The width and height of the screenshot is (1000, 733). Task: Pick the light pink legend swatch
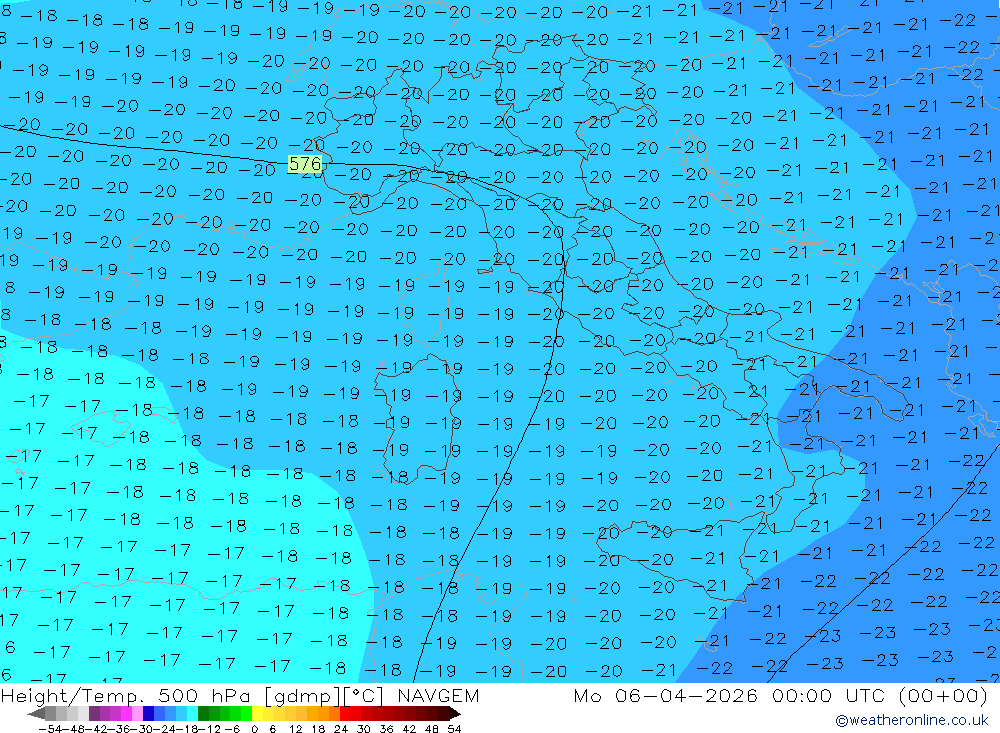pyautogui.click(x=137, y=713)
